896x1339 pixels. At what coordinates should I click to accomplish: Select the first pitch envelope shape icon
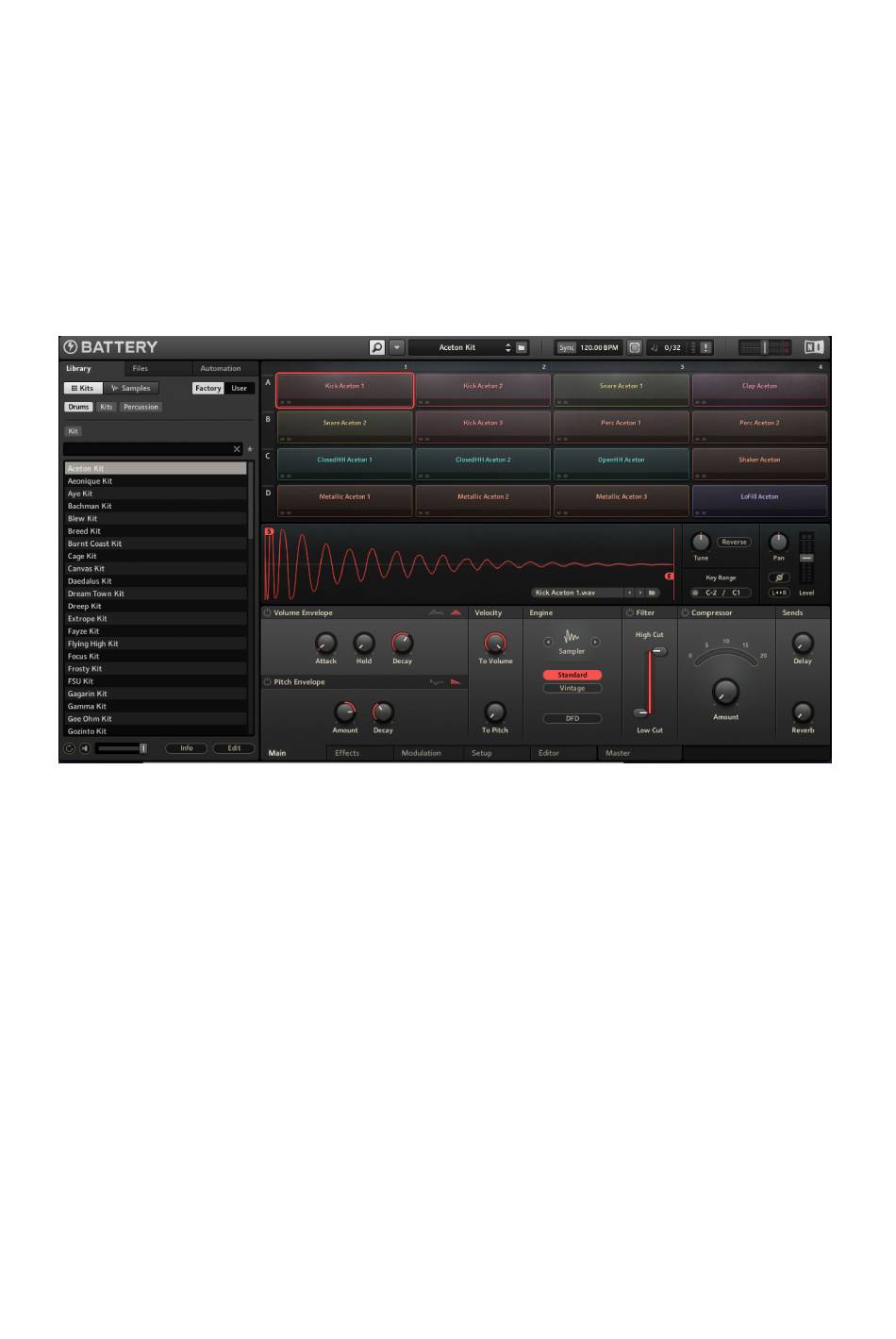click(436, 681)
